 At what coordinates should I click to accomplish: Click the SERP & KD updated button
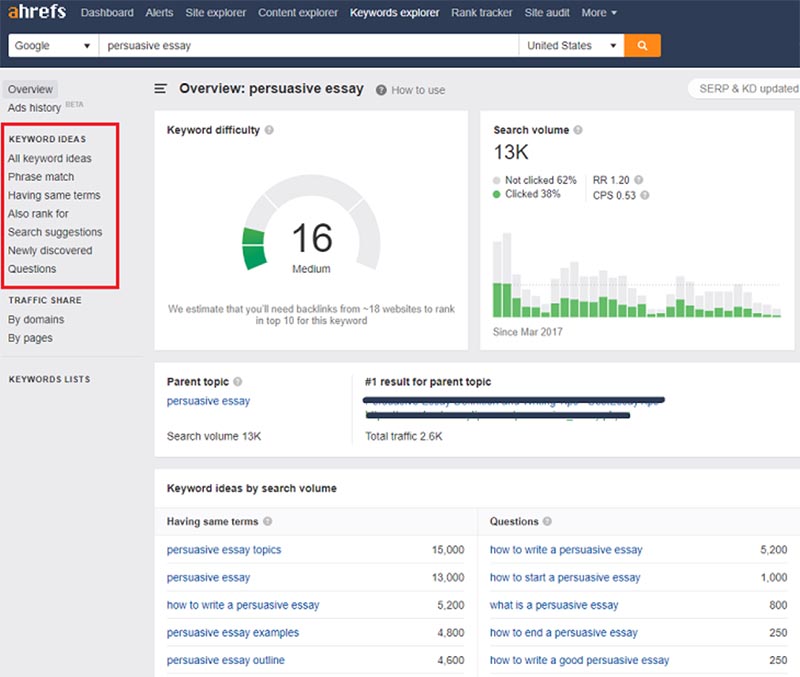click(x=745, y=89)
